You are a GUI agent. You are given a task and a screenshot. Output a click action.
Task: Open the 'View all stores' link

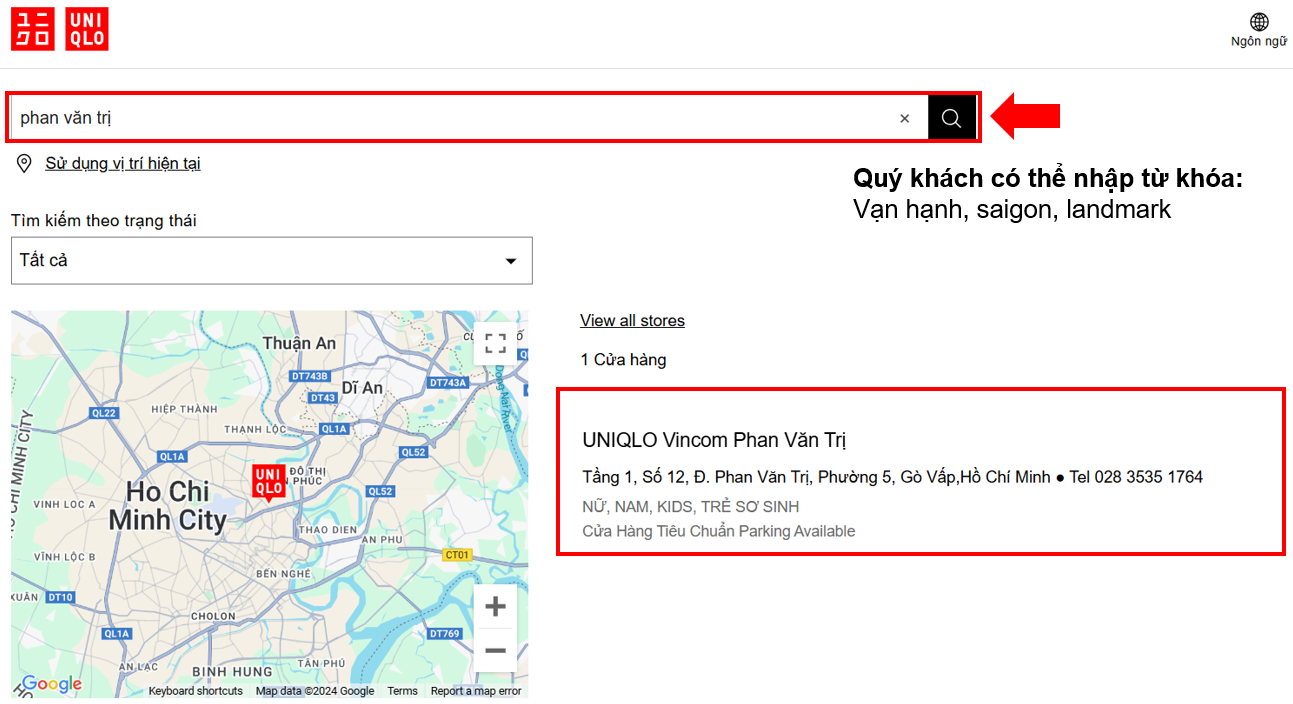pyautogui.click(x=632, y=321)
